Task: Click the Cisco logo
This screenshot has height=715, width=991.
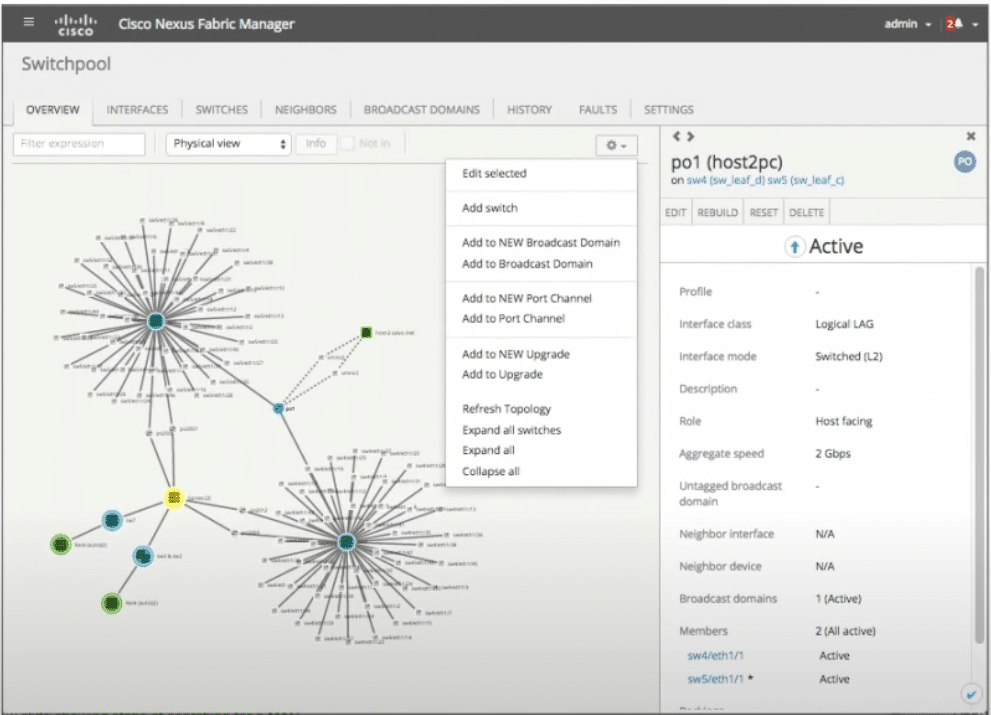Action: click(75, 24)
